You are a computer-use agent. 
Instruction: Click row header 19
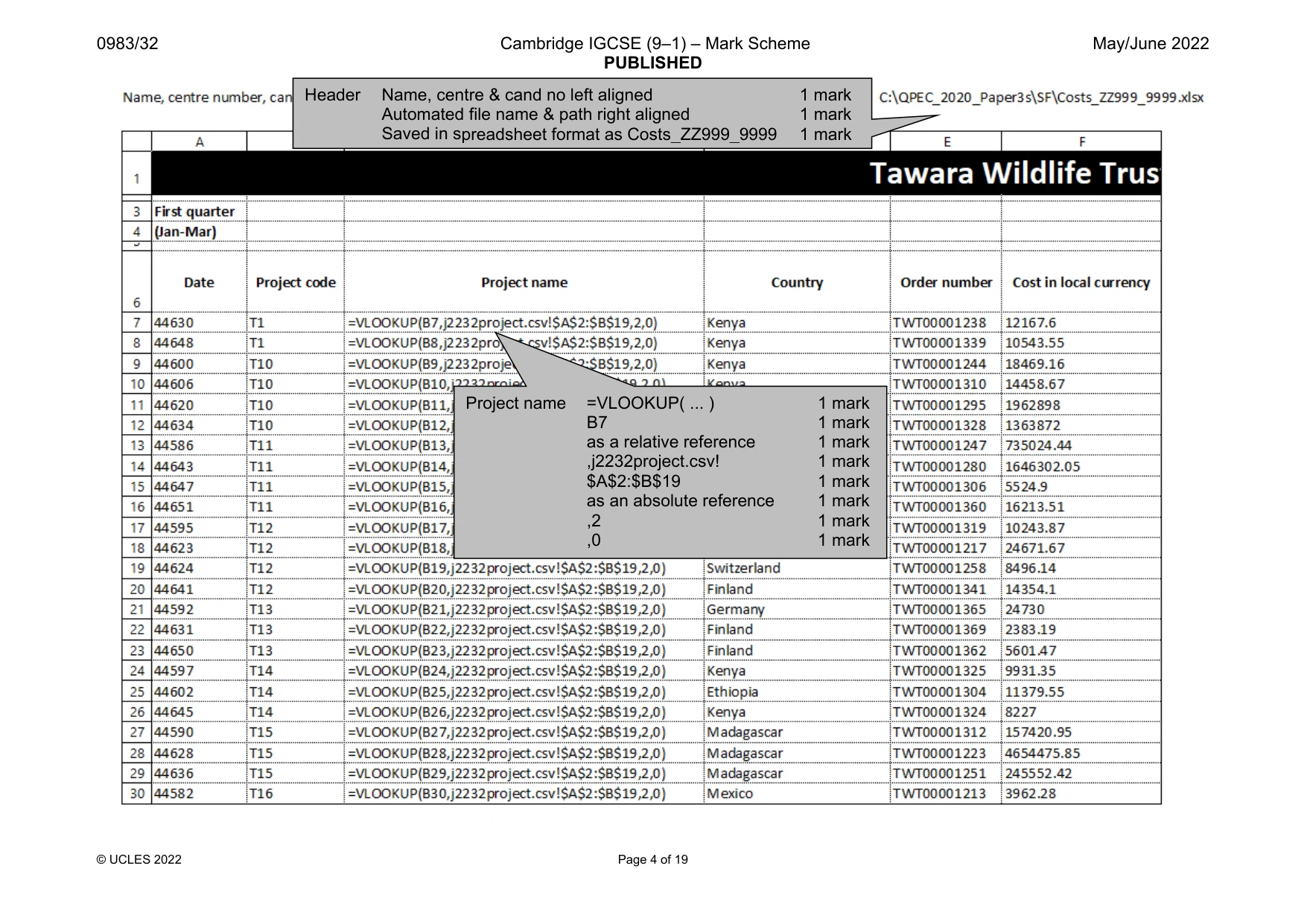[136, 568]
